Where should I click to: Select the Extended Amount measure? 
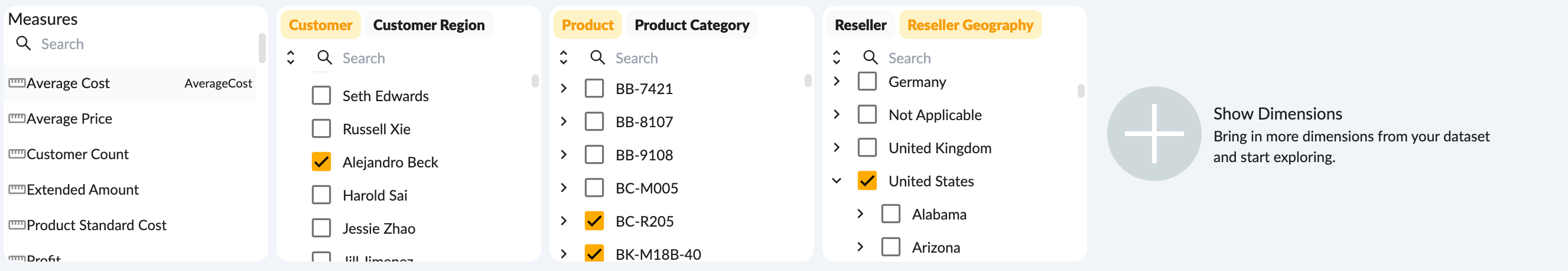tap(82, 189)
